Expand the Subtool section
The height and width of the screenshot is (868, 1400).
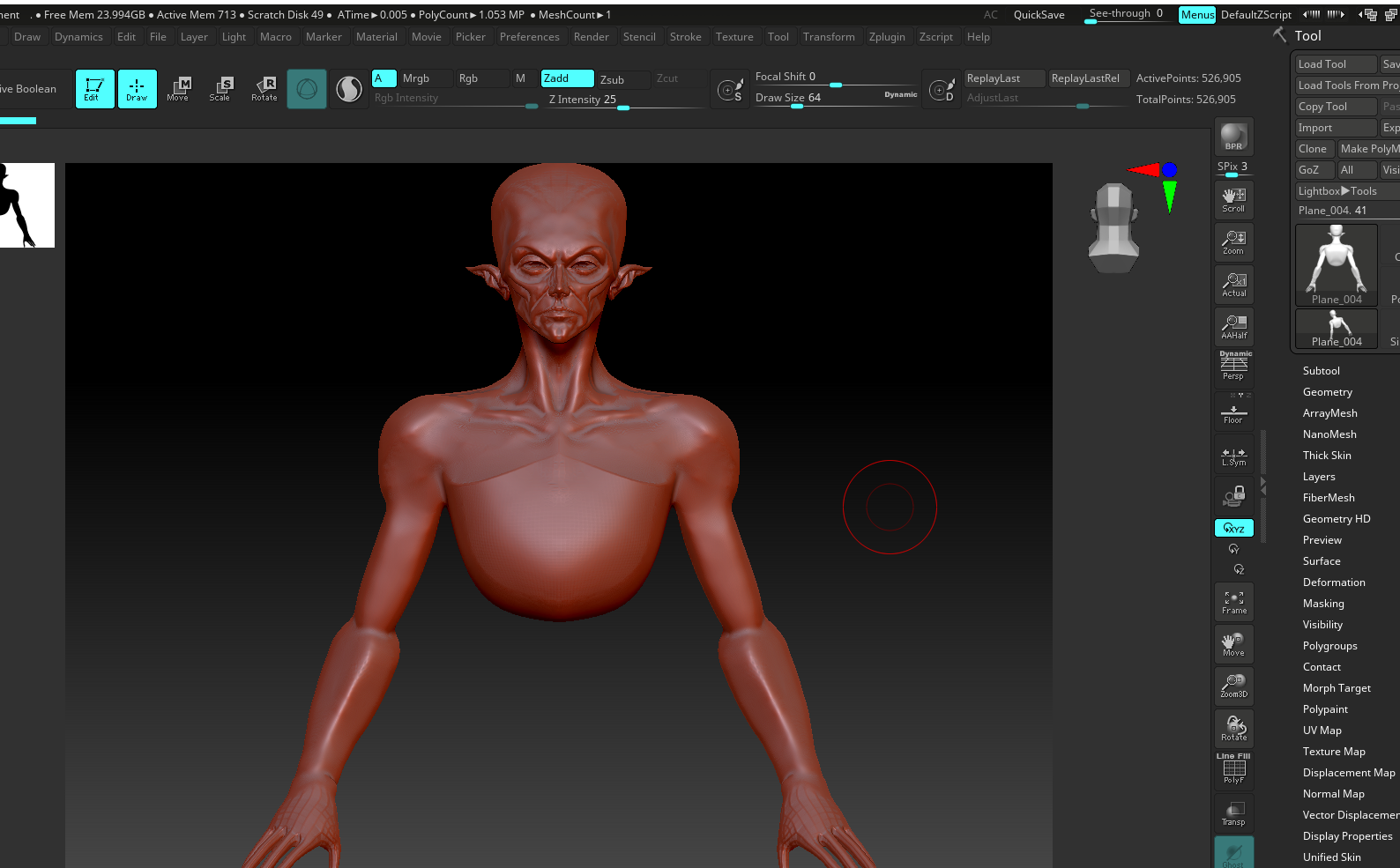tap(1321, 371)
